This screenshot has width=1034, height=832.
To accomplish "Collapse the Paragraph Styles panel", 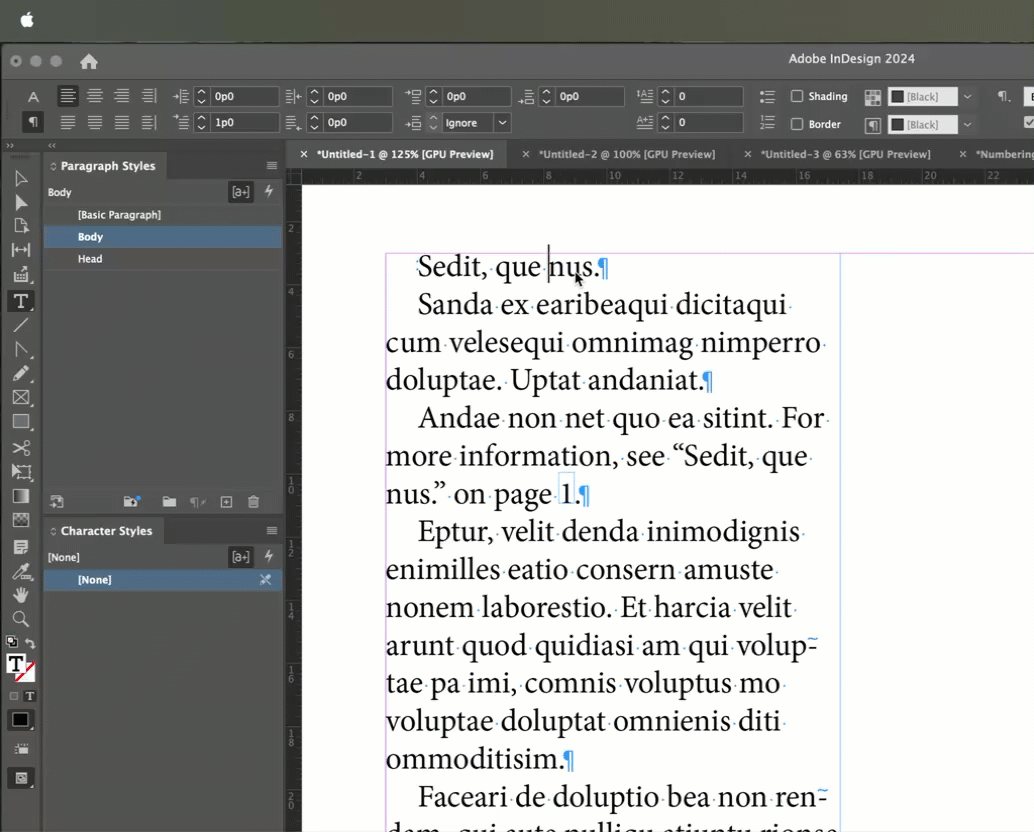I will click(53, 166).
